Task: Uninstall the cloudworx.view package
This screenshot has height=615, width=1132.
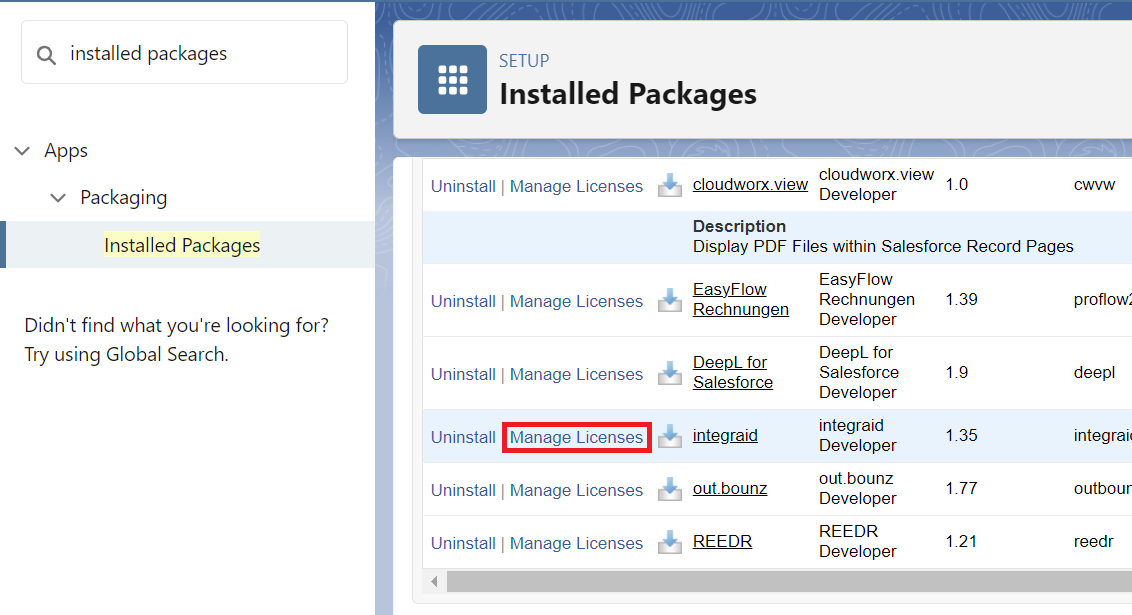Action: click(463, 186)
